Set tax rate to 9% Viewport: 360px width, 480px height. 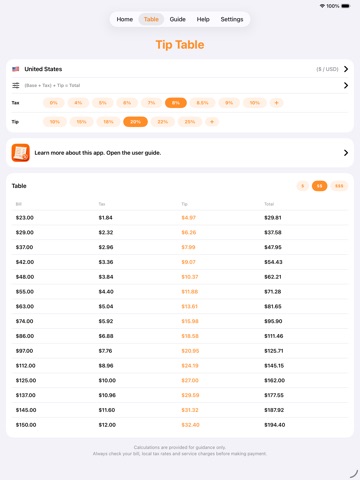tap(229, 103)
